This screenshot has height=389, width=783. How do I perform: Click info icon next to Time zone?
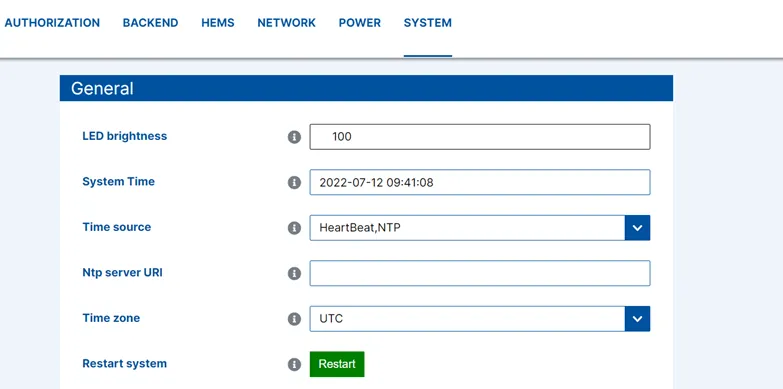(x=295, y=319)
